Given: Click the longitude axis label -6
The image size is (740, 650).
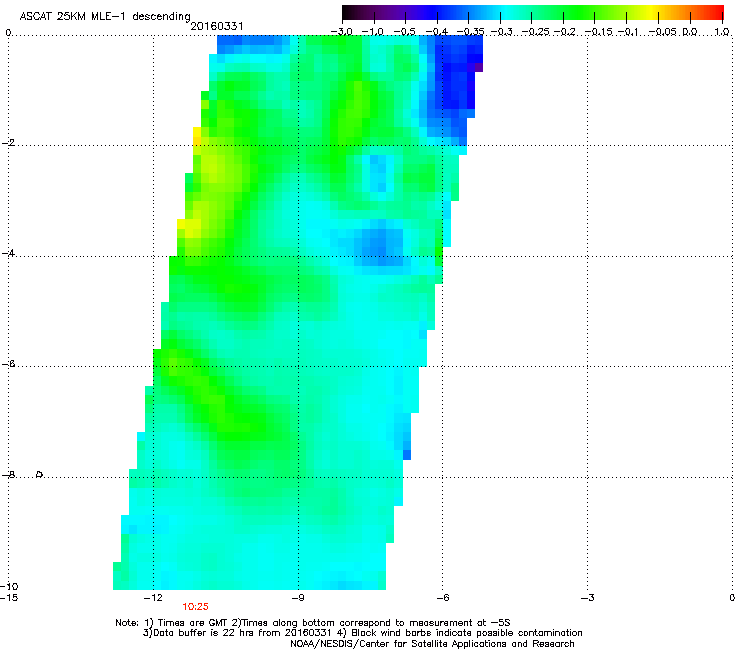Looking at the screenshot, I should click(x=442, y=598).
